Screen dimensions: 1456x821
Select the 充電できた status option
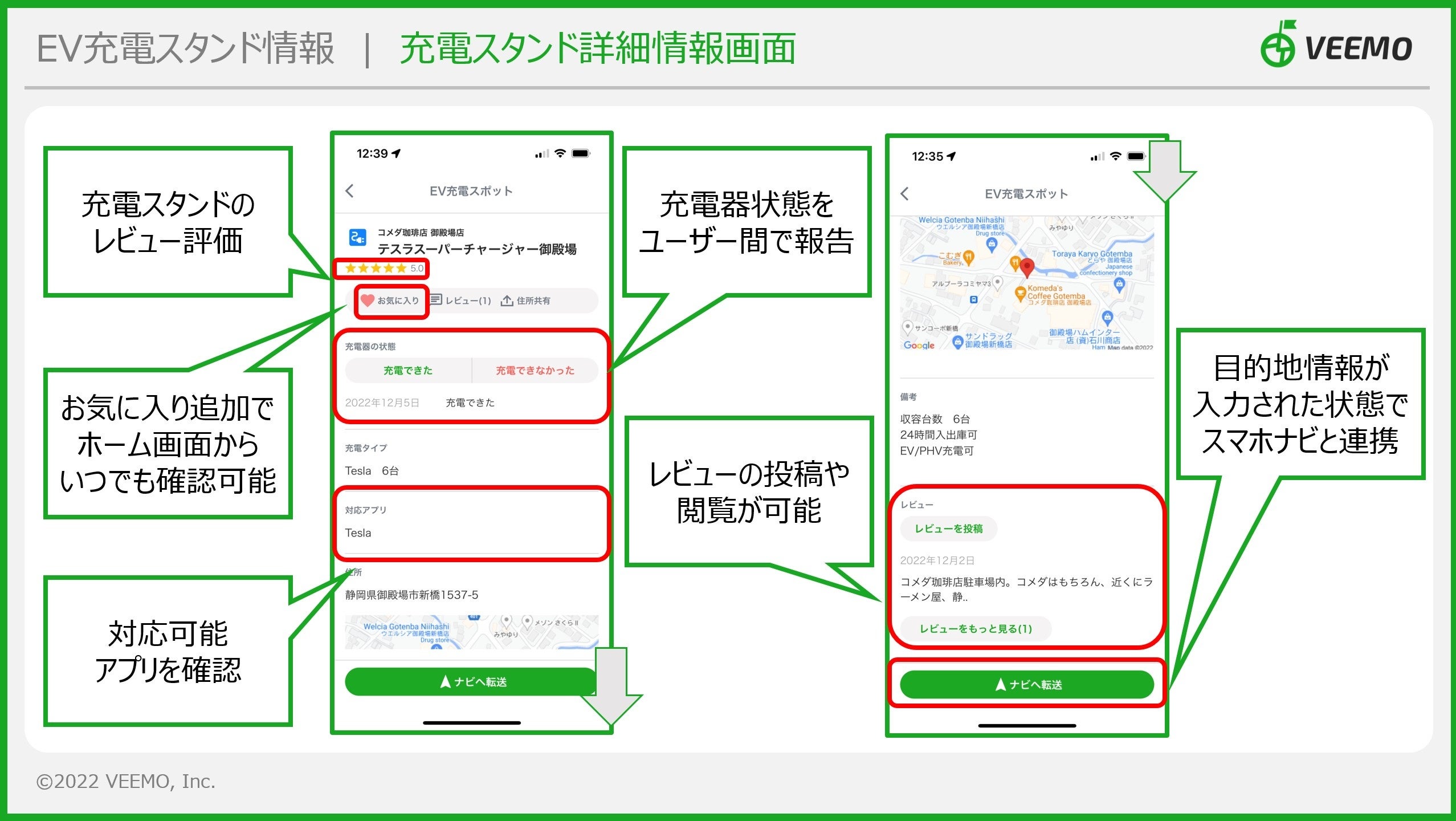coord(408,371)
